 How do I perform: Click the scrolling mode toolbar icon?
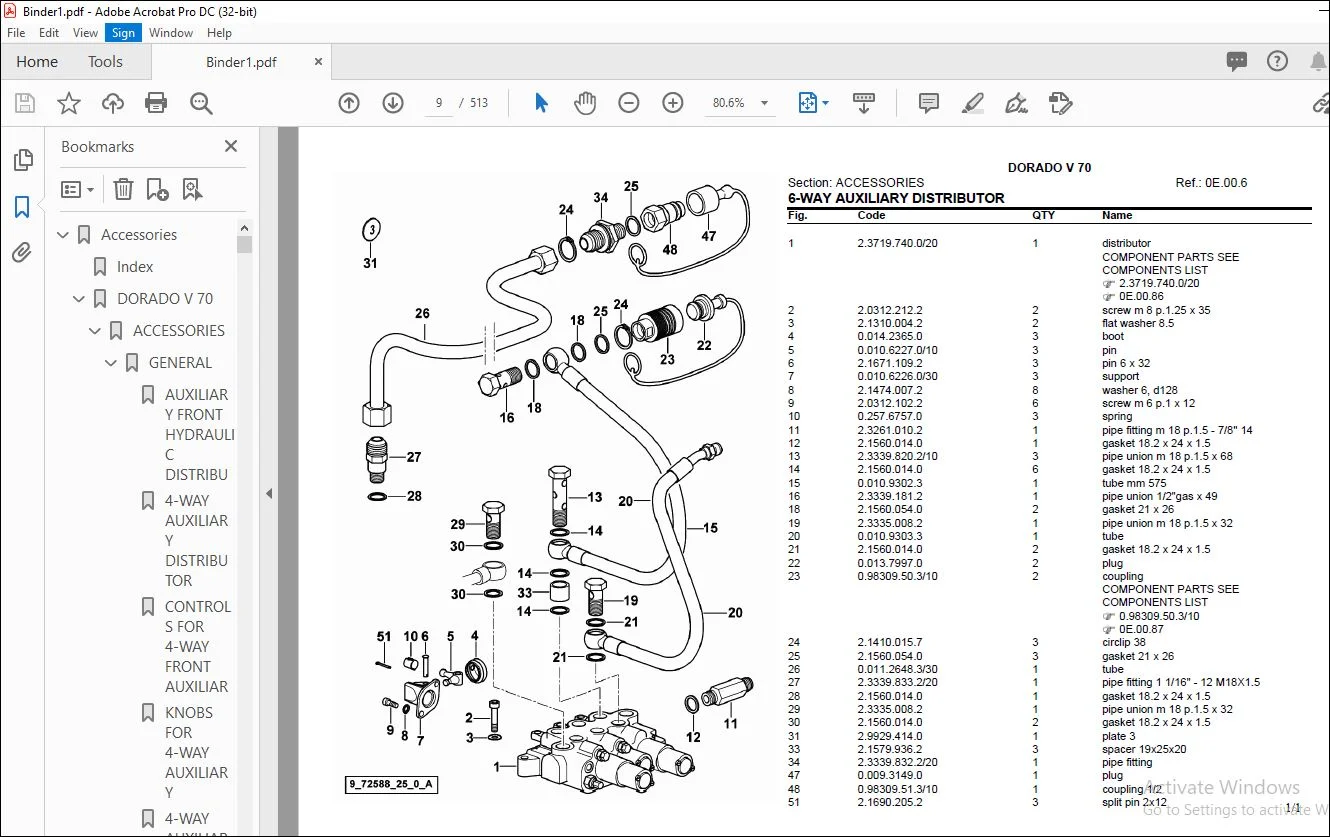[x=864, y=103]
